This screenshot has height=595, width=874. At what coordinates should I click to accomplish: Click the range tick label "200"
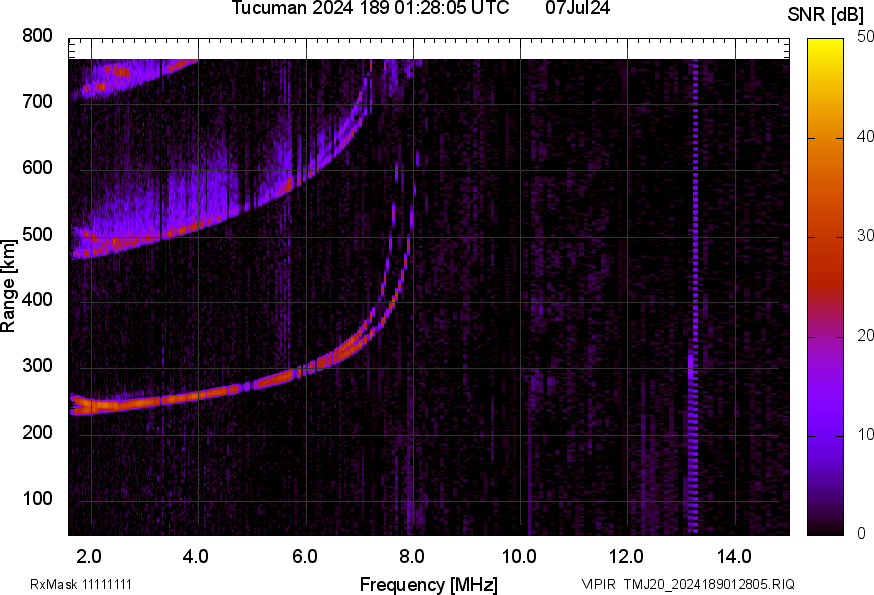click(x=37, y=432)
